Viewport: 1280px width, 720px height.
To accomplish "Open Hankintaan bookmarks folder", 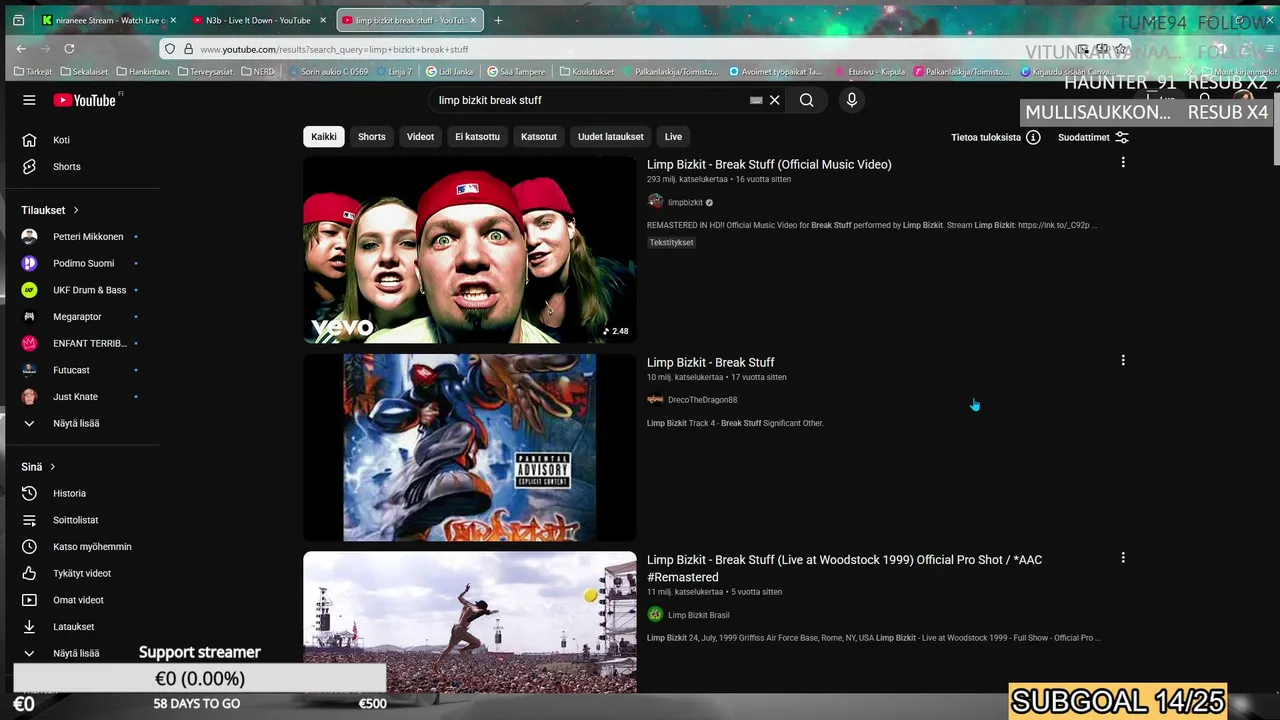I will click(143, 72).
